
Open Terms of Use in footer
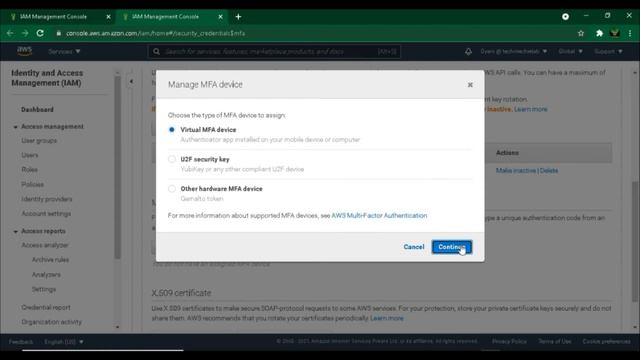coord(555,341)
